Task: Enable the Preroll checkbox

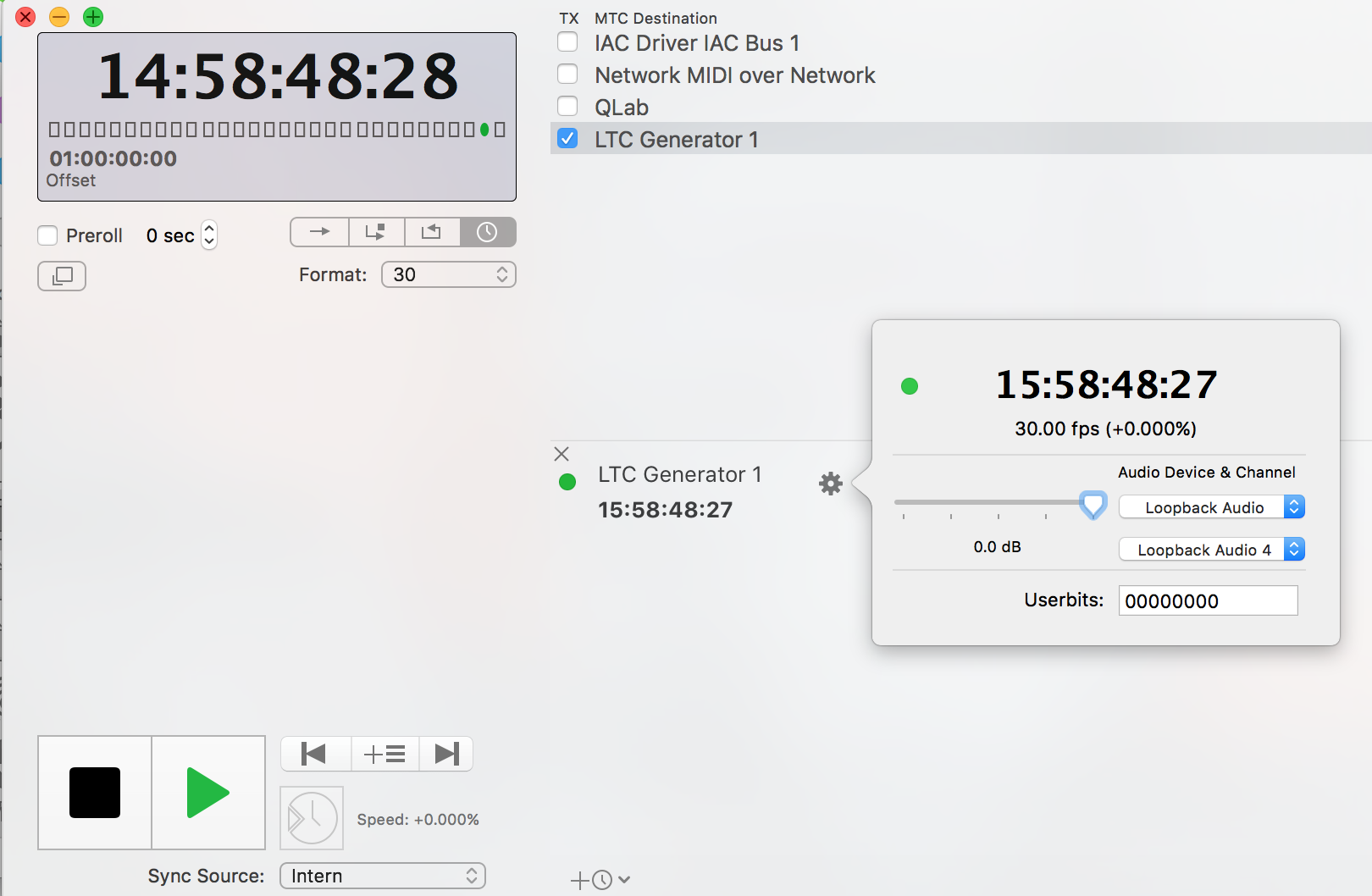Action: [48, 235]
